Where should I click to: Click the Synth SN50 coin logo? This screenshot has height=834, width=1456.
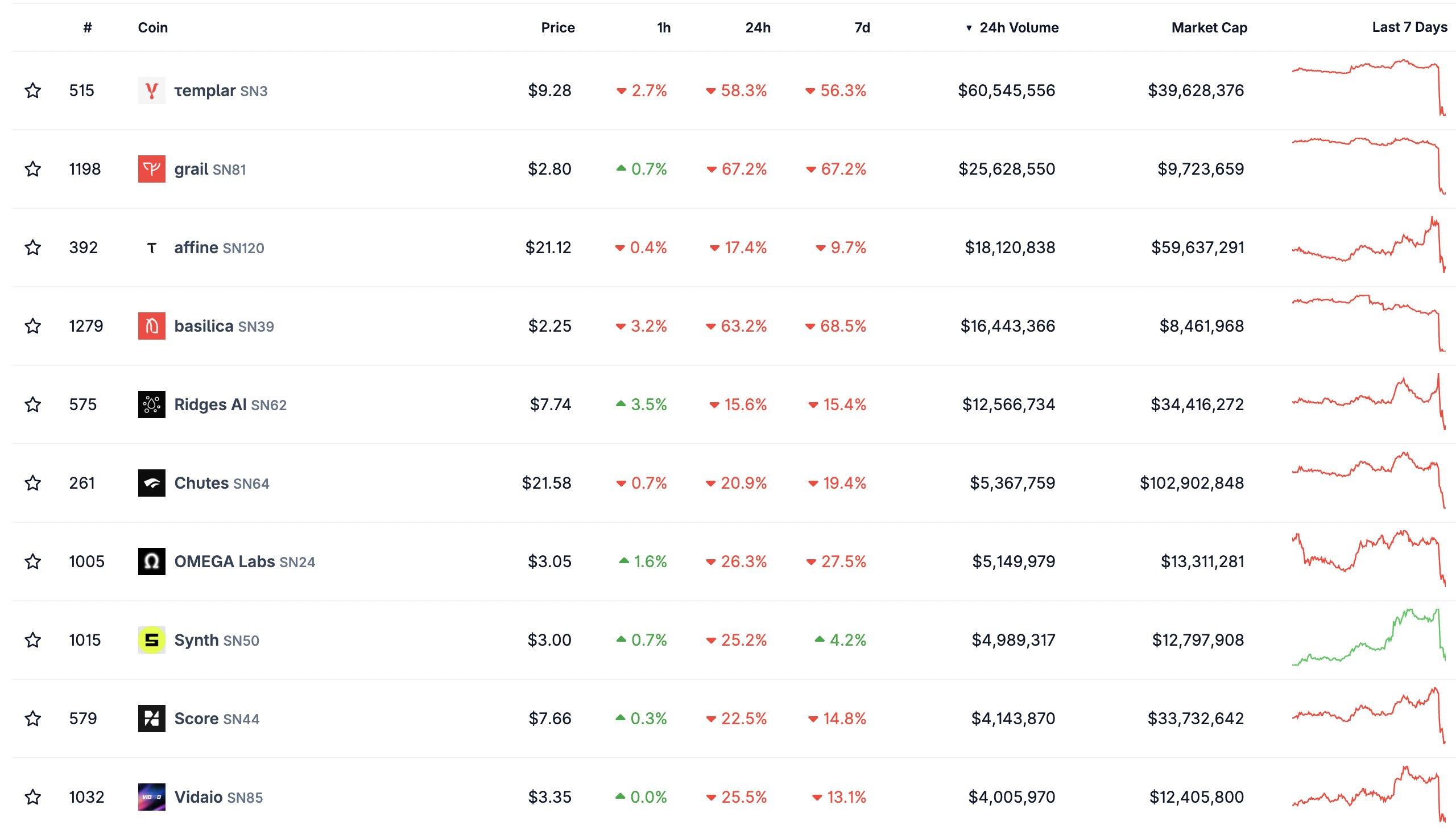(x=151, y=640)
